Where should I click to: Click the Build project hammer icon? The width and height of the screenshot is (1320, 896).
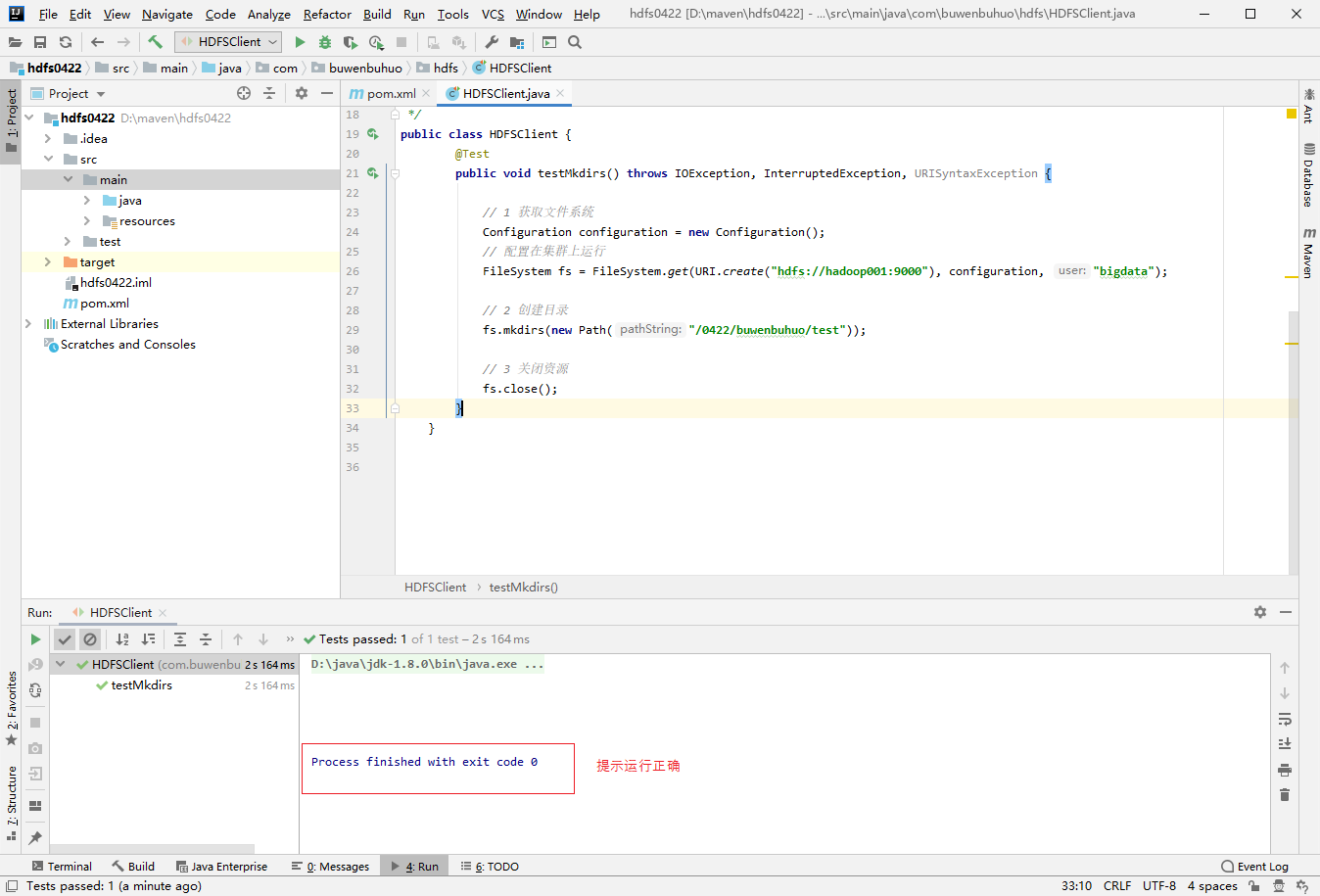[x=155, y=42]
